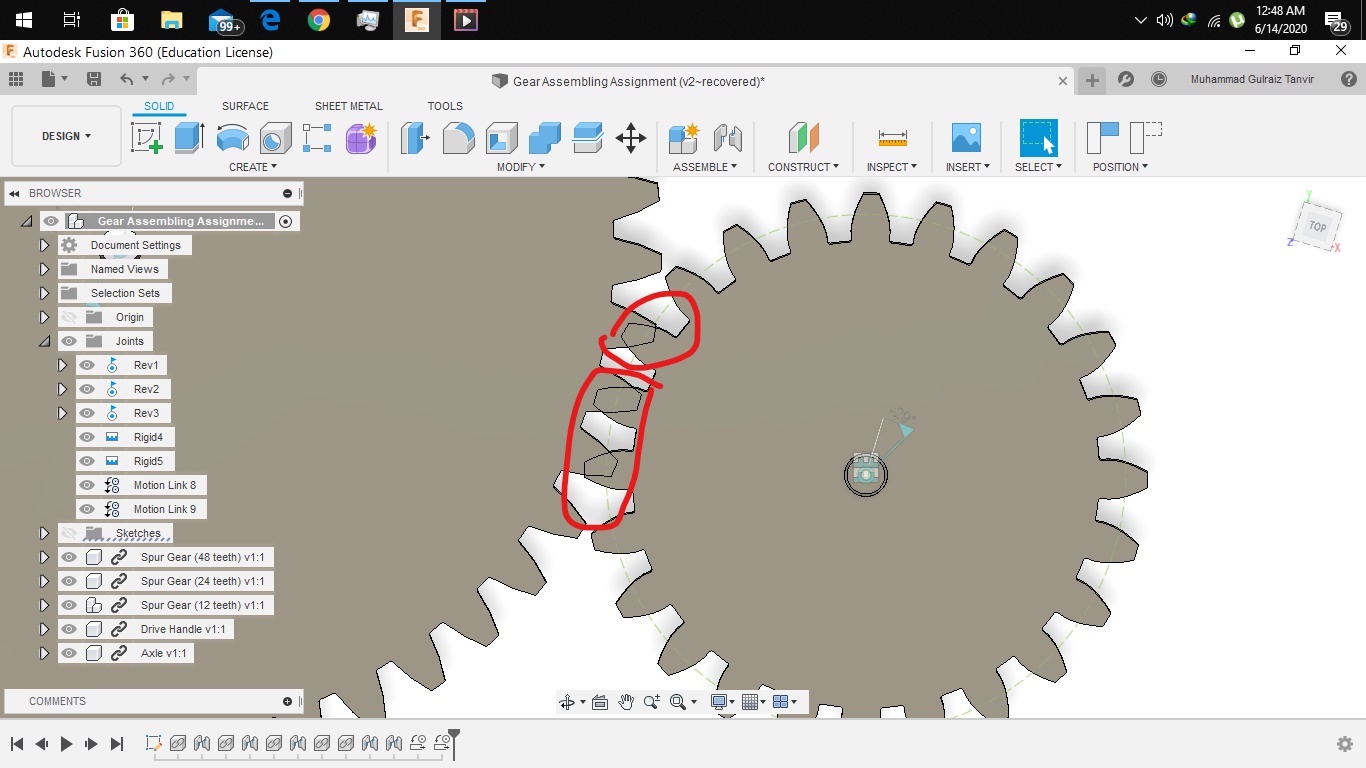
Task: Select the Create Sketch tool
Action: point(148,138)
